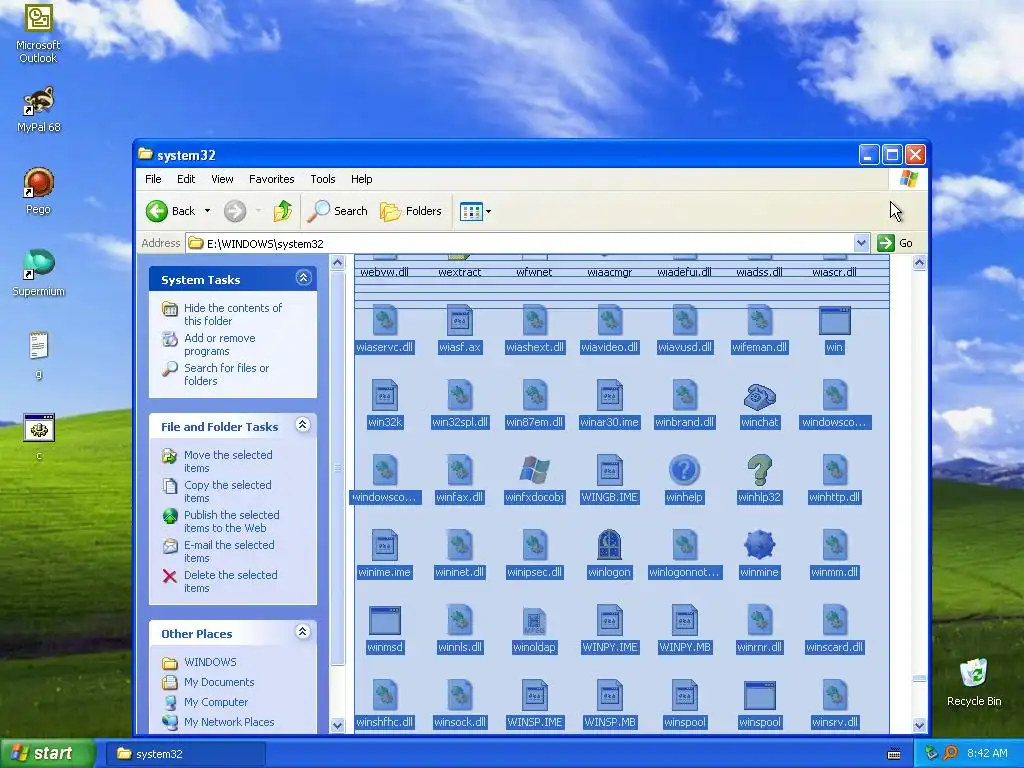Select the winhttp.dll file icon
The image size is (1024, 768).
pyautogui.click(x=835, y=470)
